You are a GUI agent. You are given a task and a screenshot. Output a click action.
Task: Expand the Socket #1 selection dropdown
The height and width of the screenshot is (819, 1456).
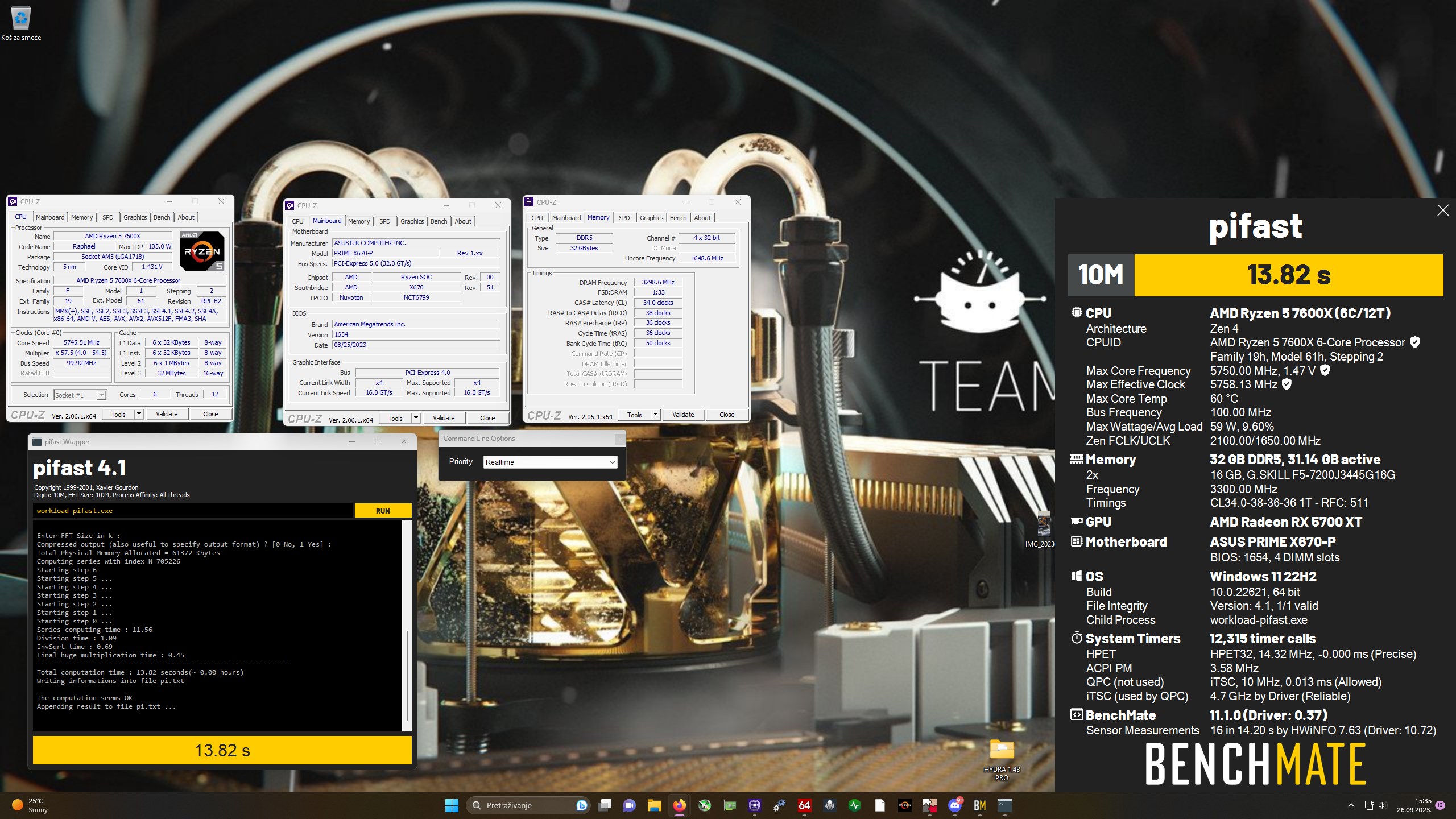pyautogui.click(x=101, y=395)
